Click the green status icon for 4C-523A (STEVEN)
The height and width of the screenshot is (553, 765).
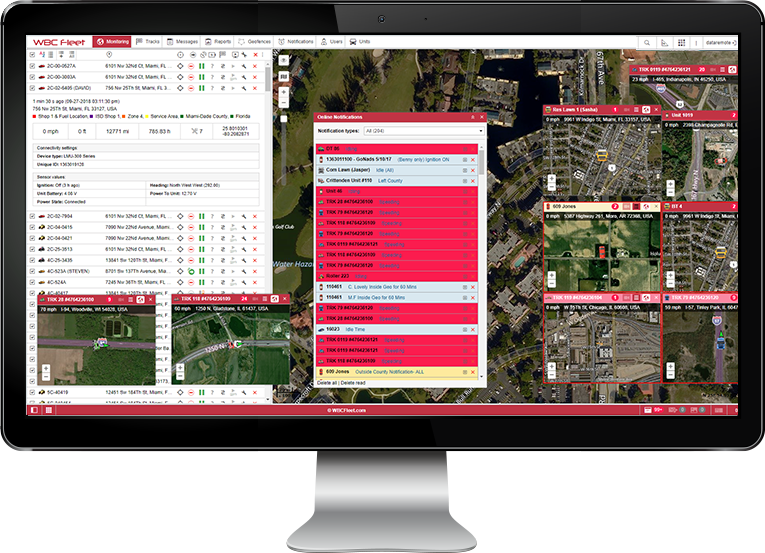point(191,271)
